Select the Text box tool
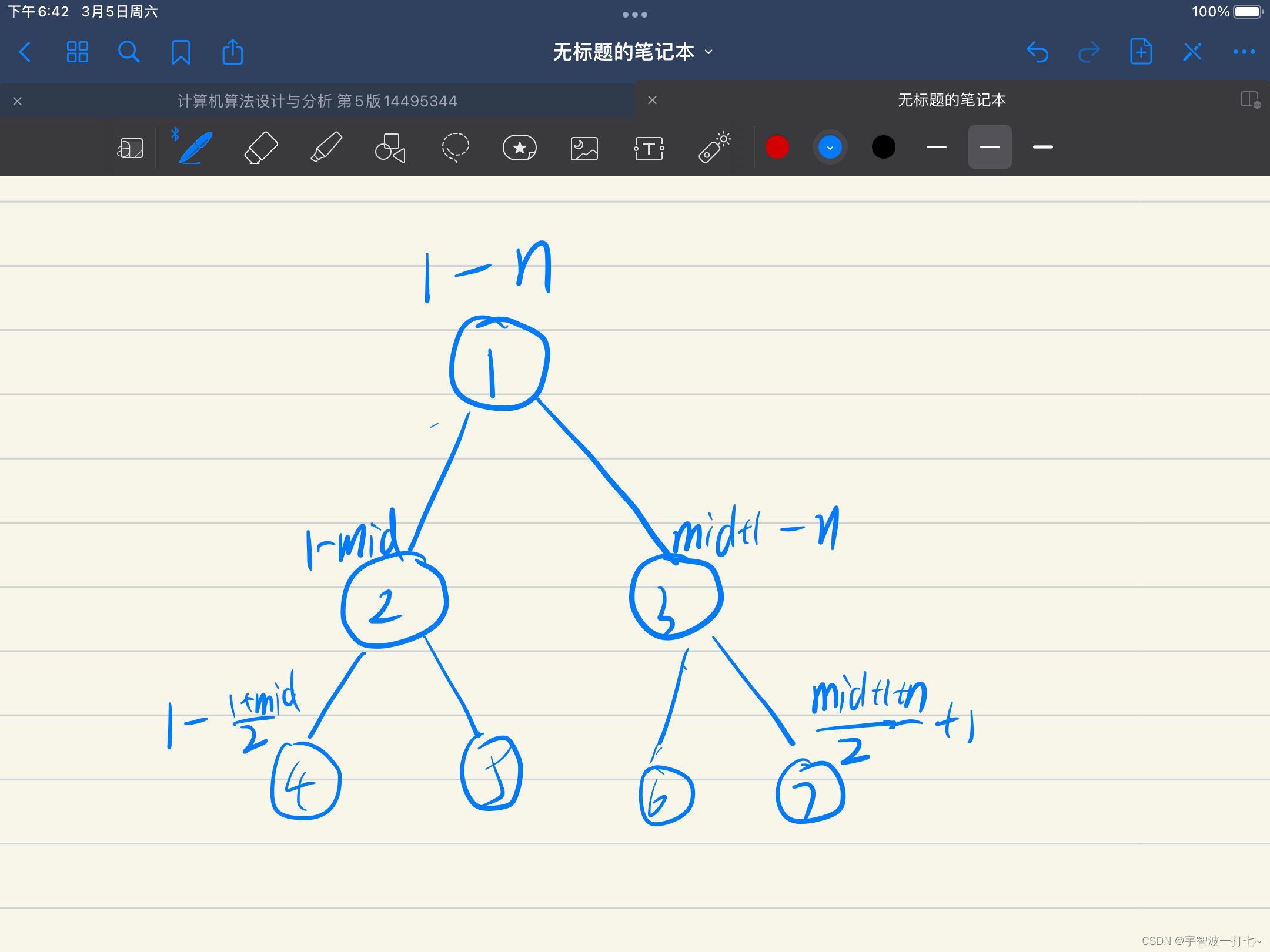 (649, 148)
